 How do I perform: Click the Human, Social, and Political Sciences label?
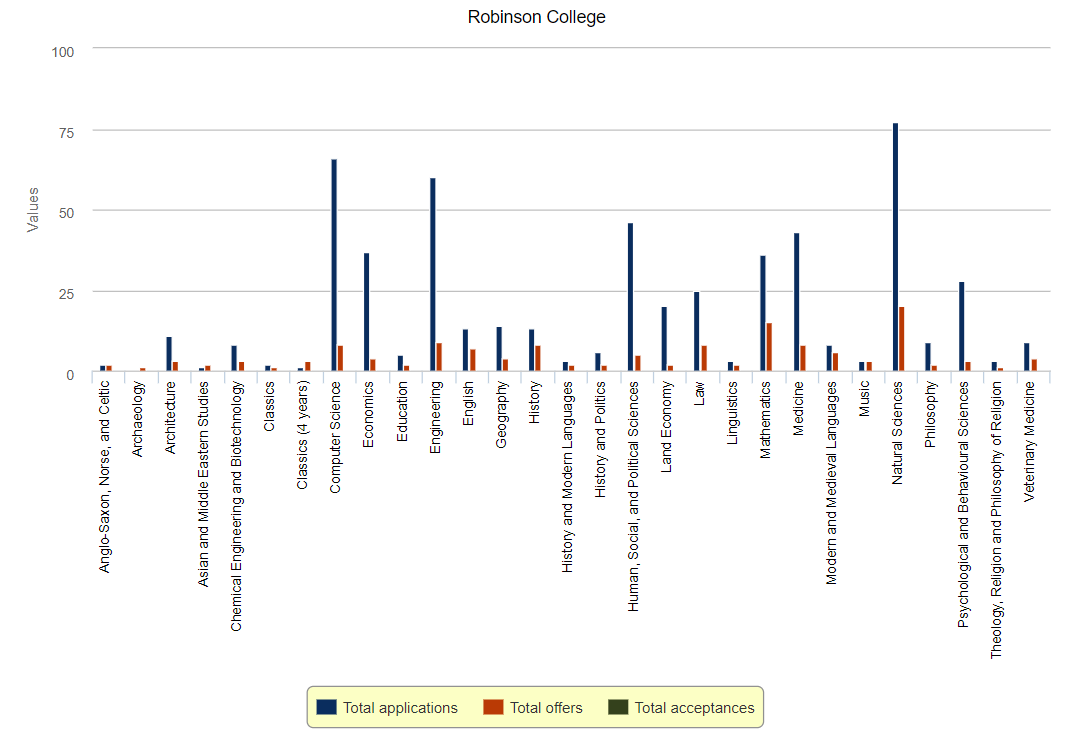pyautogui.click(x=633, y=496)
